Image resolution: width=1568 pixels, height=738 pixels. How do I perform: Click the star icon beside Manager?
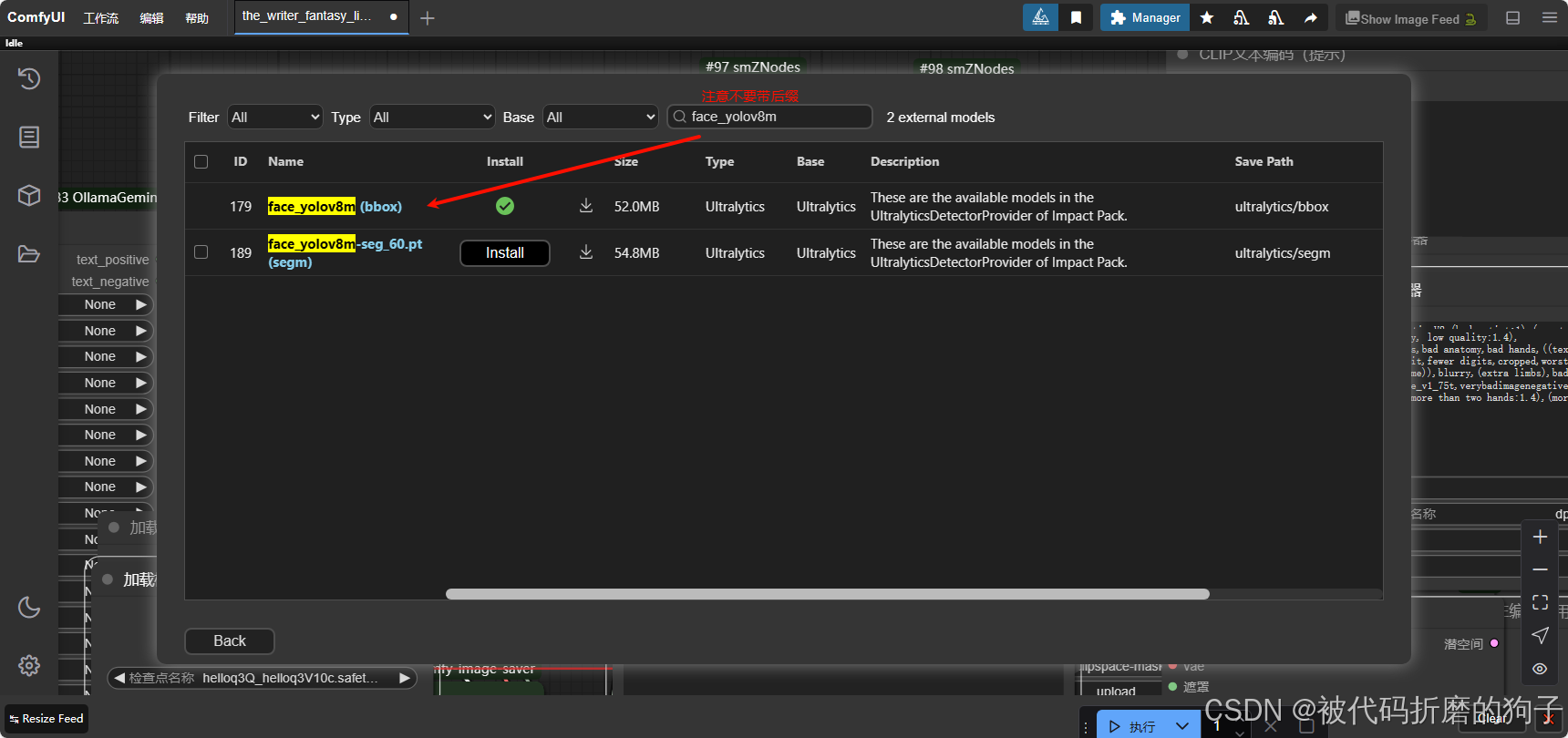pyautogui.click(x=1207, y=17)
